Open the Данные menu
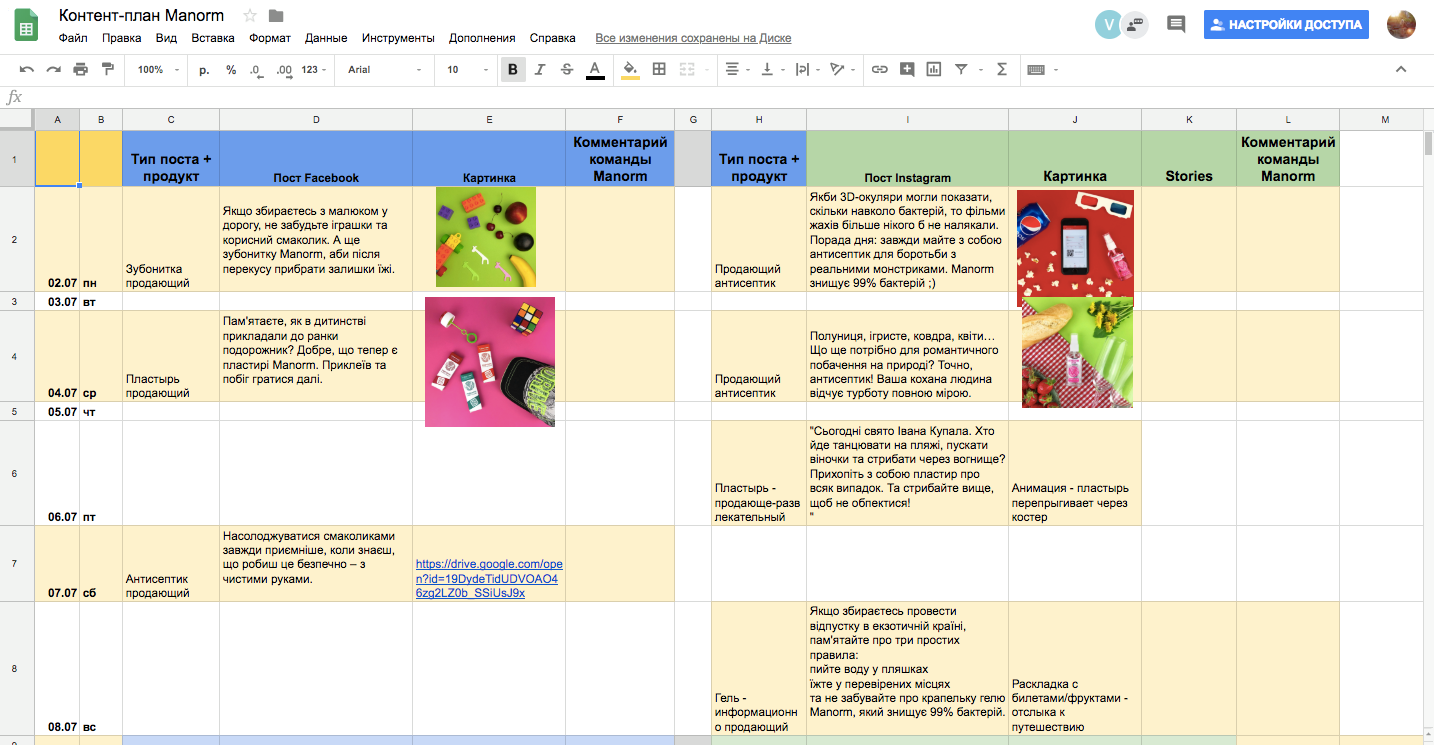This screenshot has height=745, width=1434. tap(326, 38)
